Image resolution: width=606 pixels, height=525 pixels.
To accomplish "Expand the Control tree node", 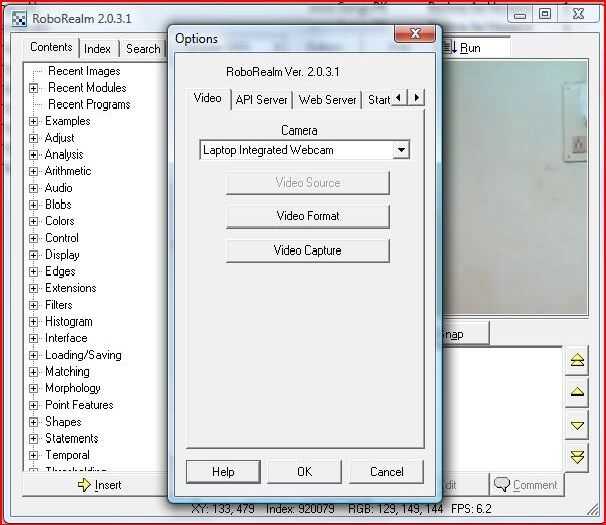I will pyautogui.click(x=34, y=238).
